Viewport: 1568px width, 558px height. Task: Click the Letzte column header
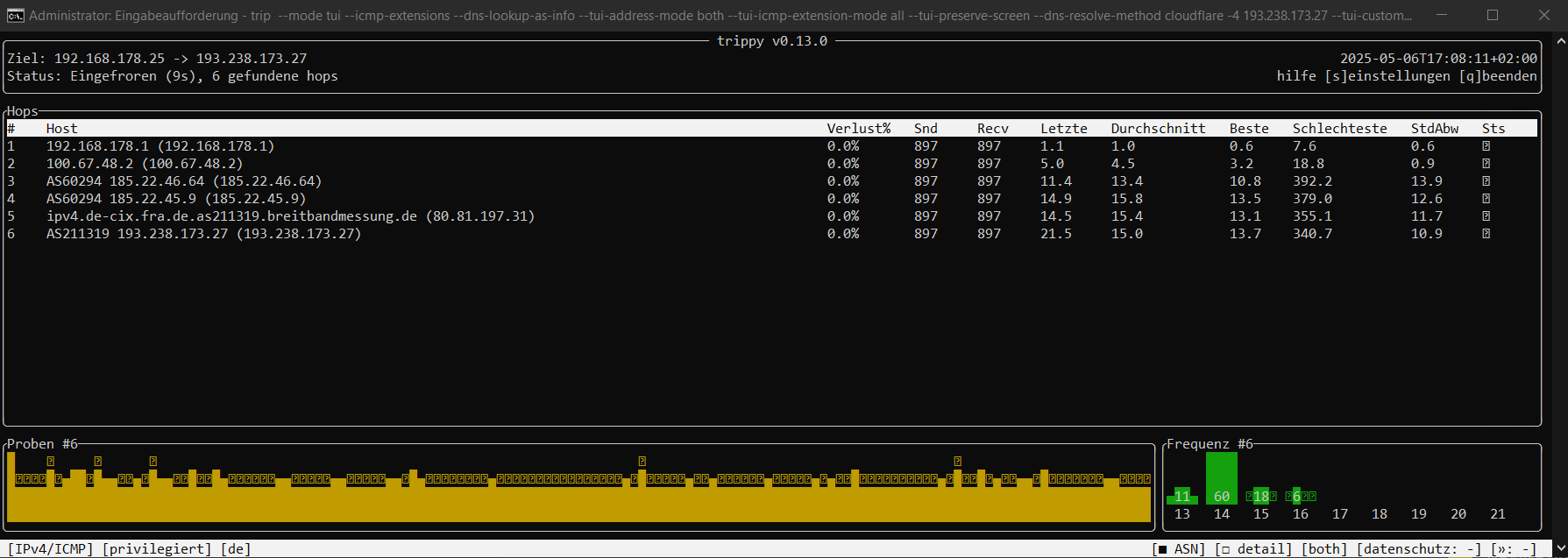click(1064, 129)
